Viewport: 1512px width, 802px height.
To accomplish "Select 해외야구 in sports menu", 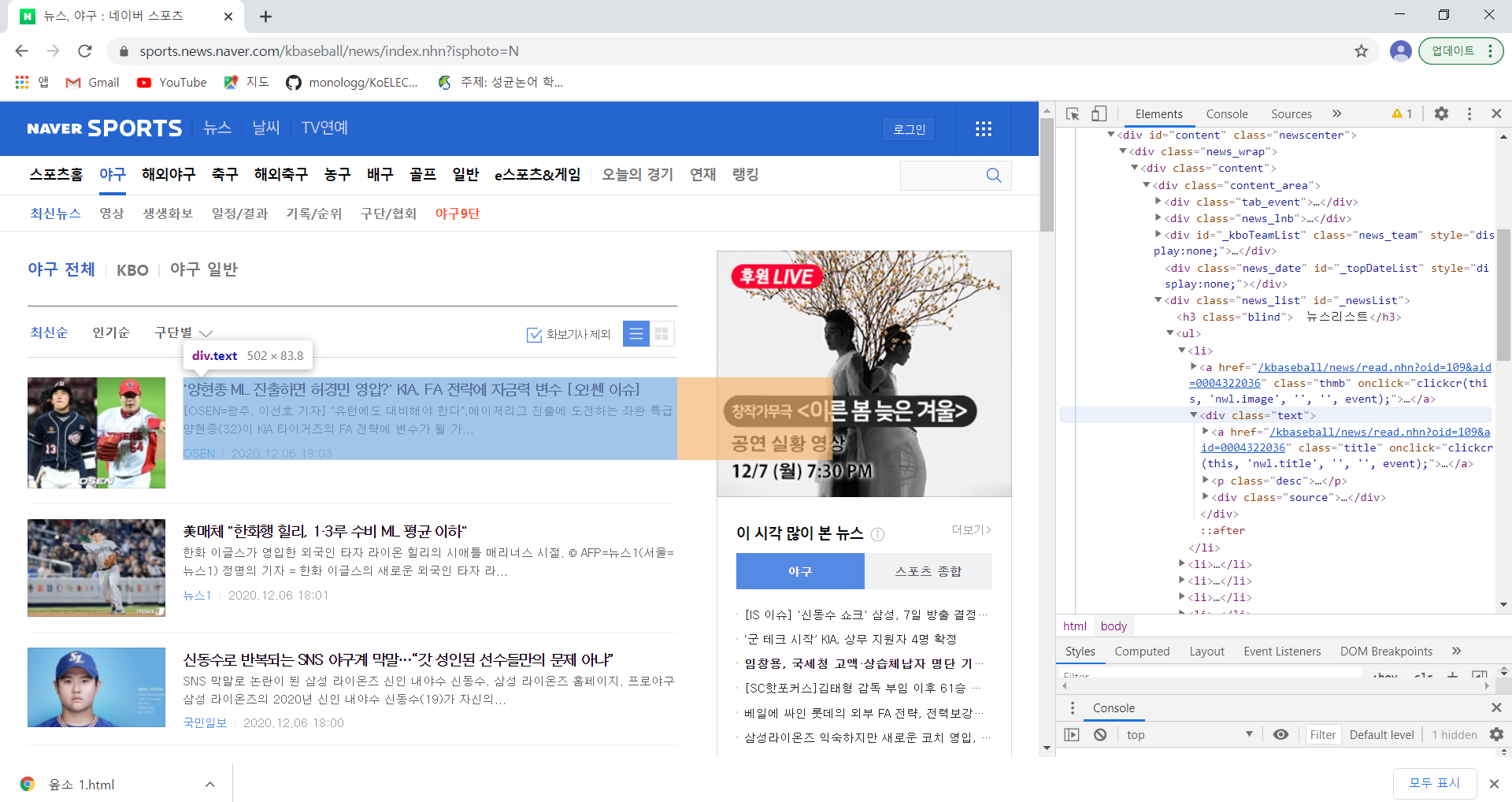I will (x=169, y=174).
